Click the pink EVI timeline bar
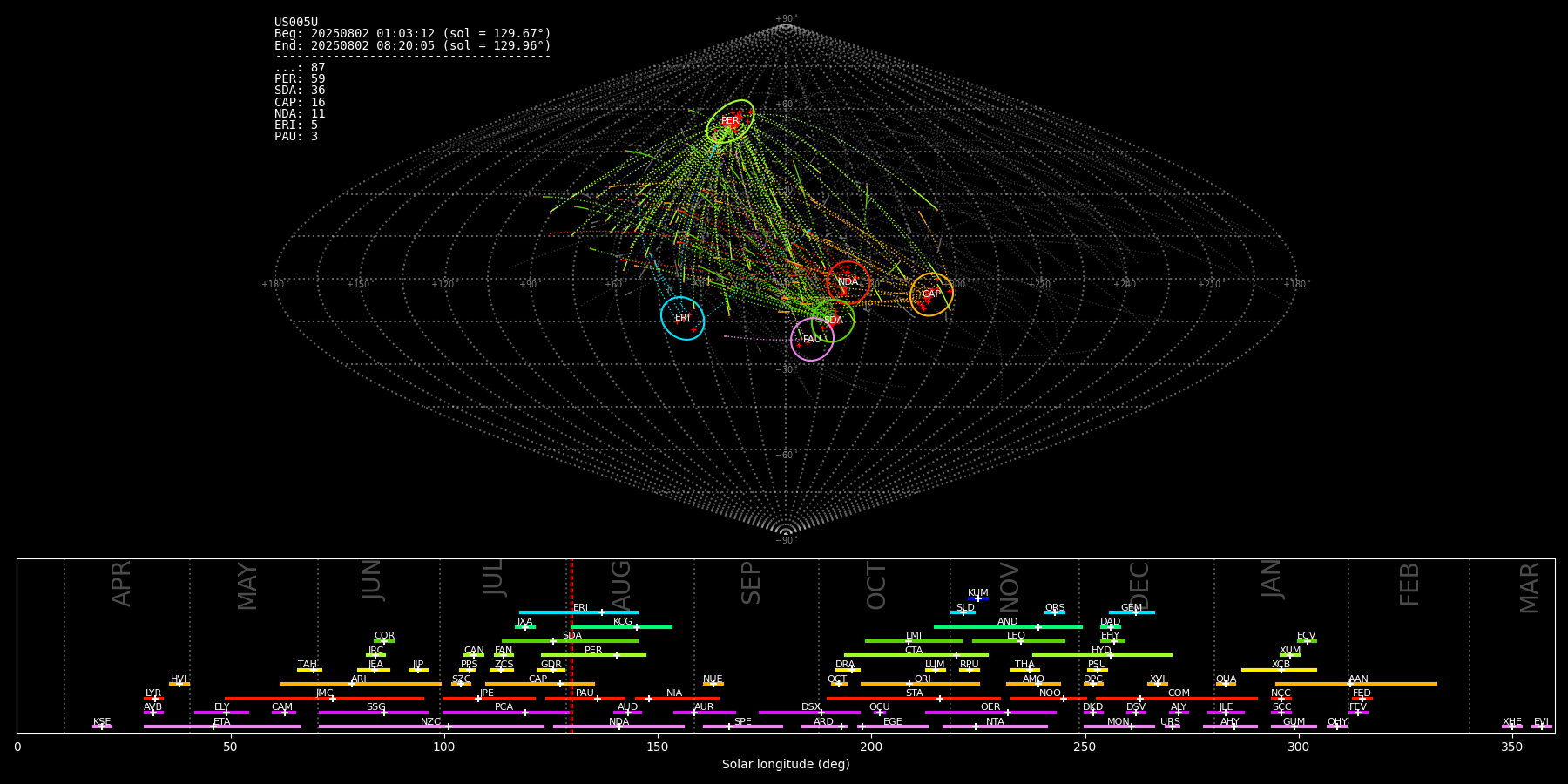Screen dimensions: 1568x784 1542,727
